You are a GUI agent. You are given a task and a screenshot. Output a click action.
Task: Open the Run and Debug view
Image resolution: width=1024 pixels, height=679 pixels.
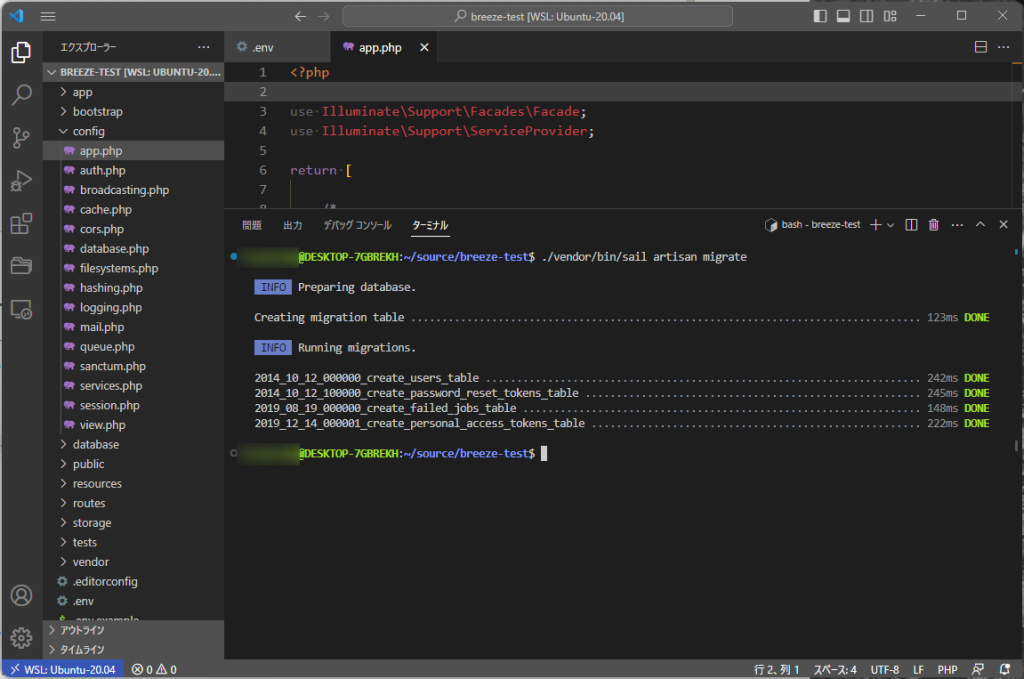22,181
